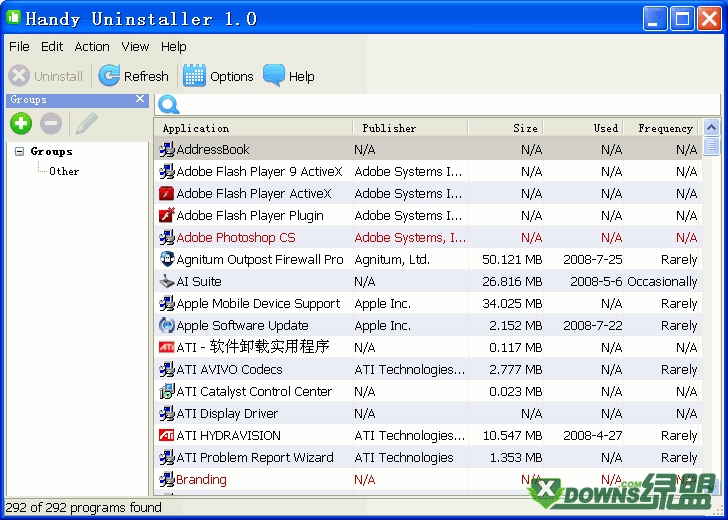Click the list scrollbar up arrow
The width and height of the screenshot is (728, 520).
(711, 127)
